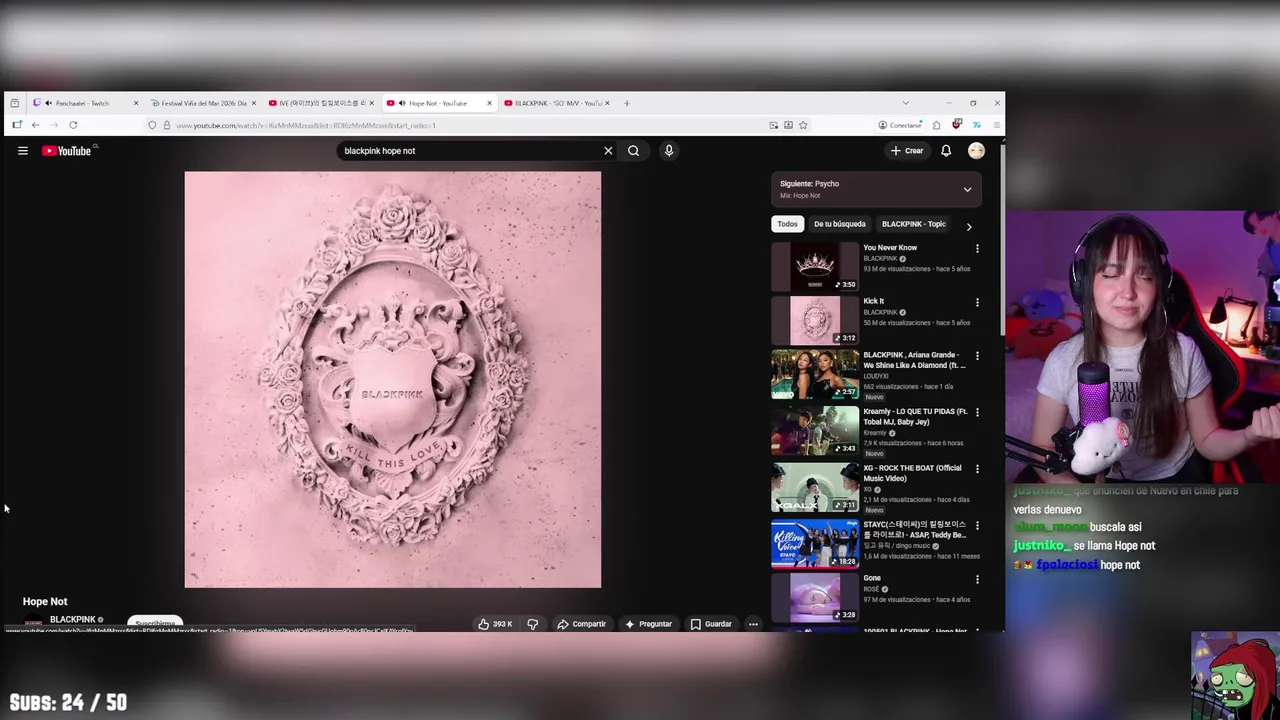Click the Preguntar button
This screenshot has height=720, width=1280.
[648, 624]
